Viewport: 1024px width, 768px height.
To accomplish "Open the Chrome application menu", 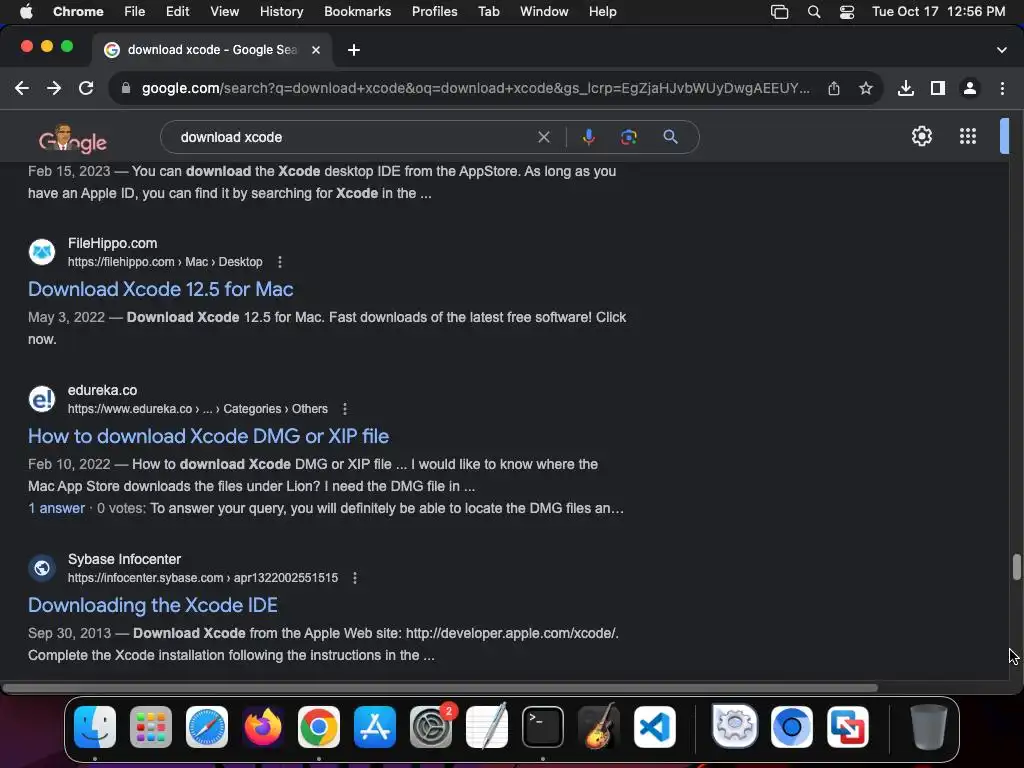I will (78, 12).
